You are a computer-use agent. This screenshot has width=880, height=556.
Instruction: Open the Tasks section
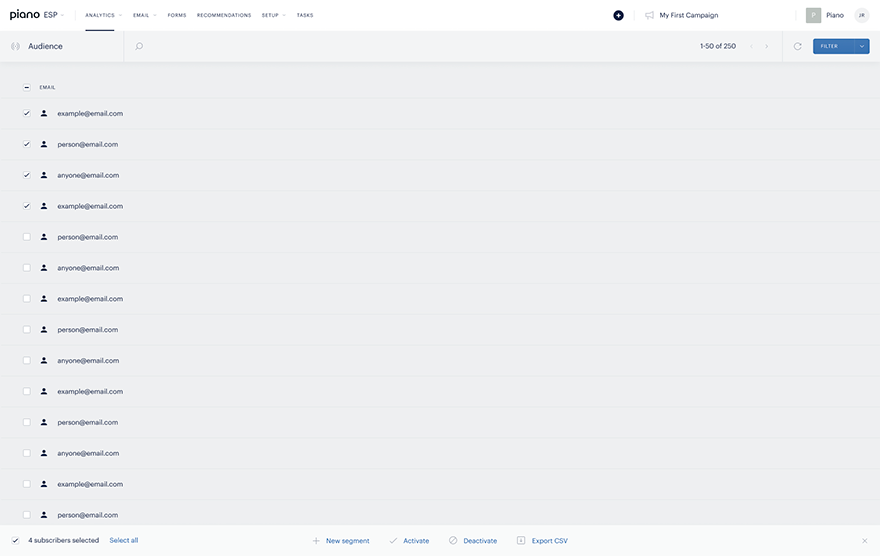tap(305, 15)
